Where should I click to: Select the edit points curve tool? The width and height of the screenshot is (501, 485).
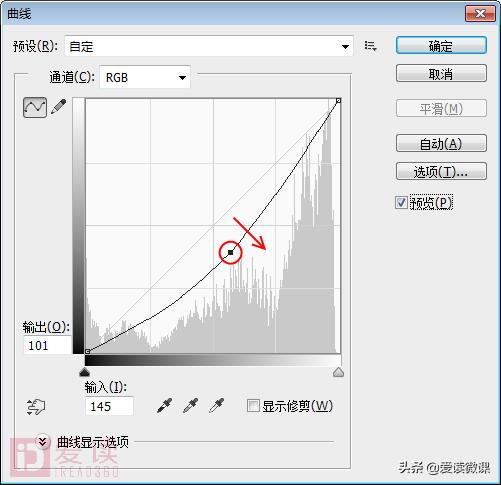click(35, 107)
